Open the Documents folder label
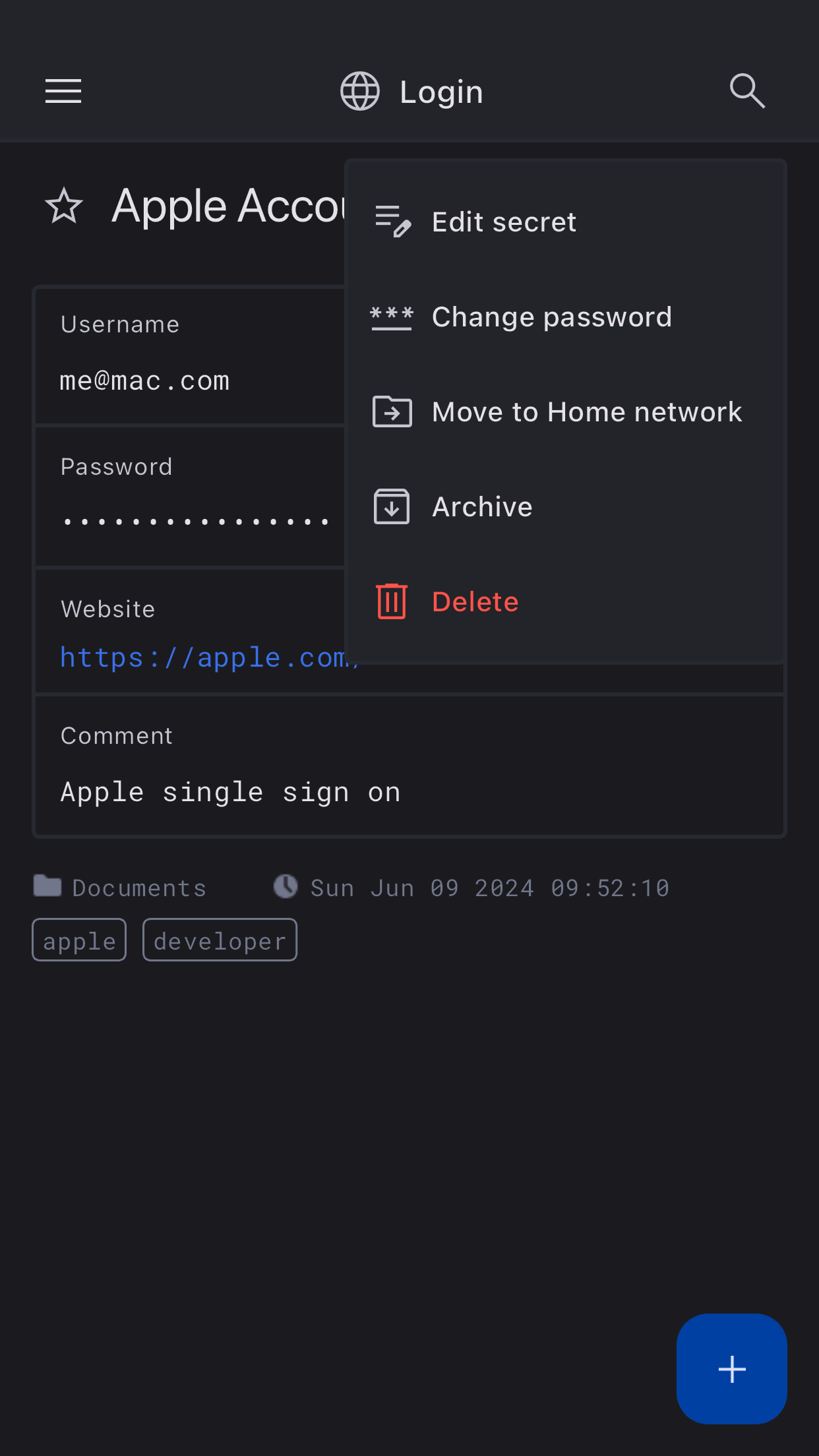 (138, 888)
